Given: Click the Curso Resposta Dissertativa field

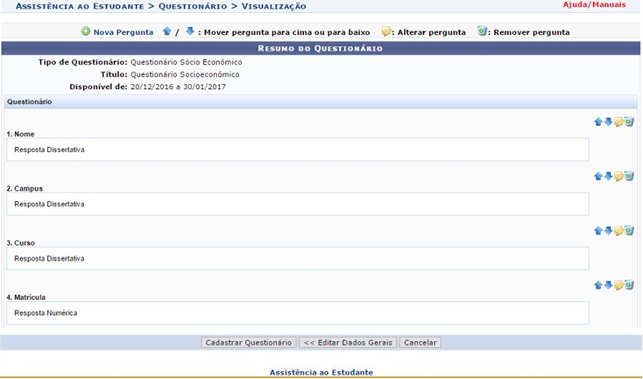Looking at the screenshot, I should [298, 258].
